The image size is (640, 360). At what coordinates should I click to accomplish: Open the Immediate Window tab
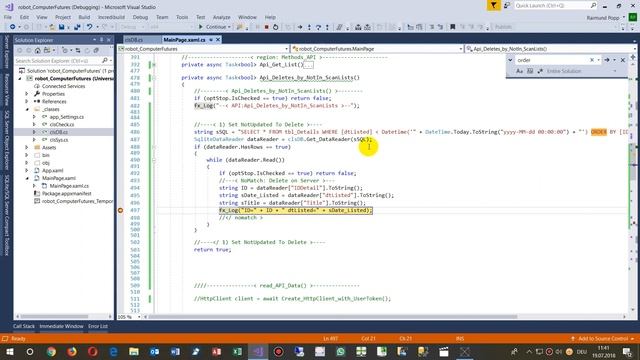tap(61, 326)
